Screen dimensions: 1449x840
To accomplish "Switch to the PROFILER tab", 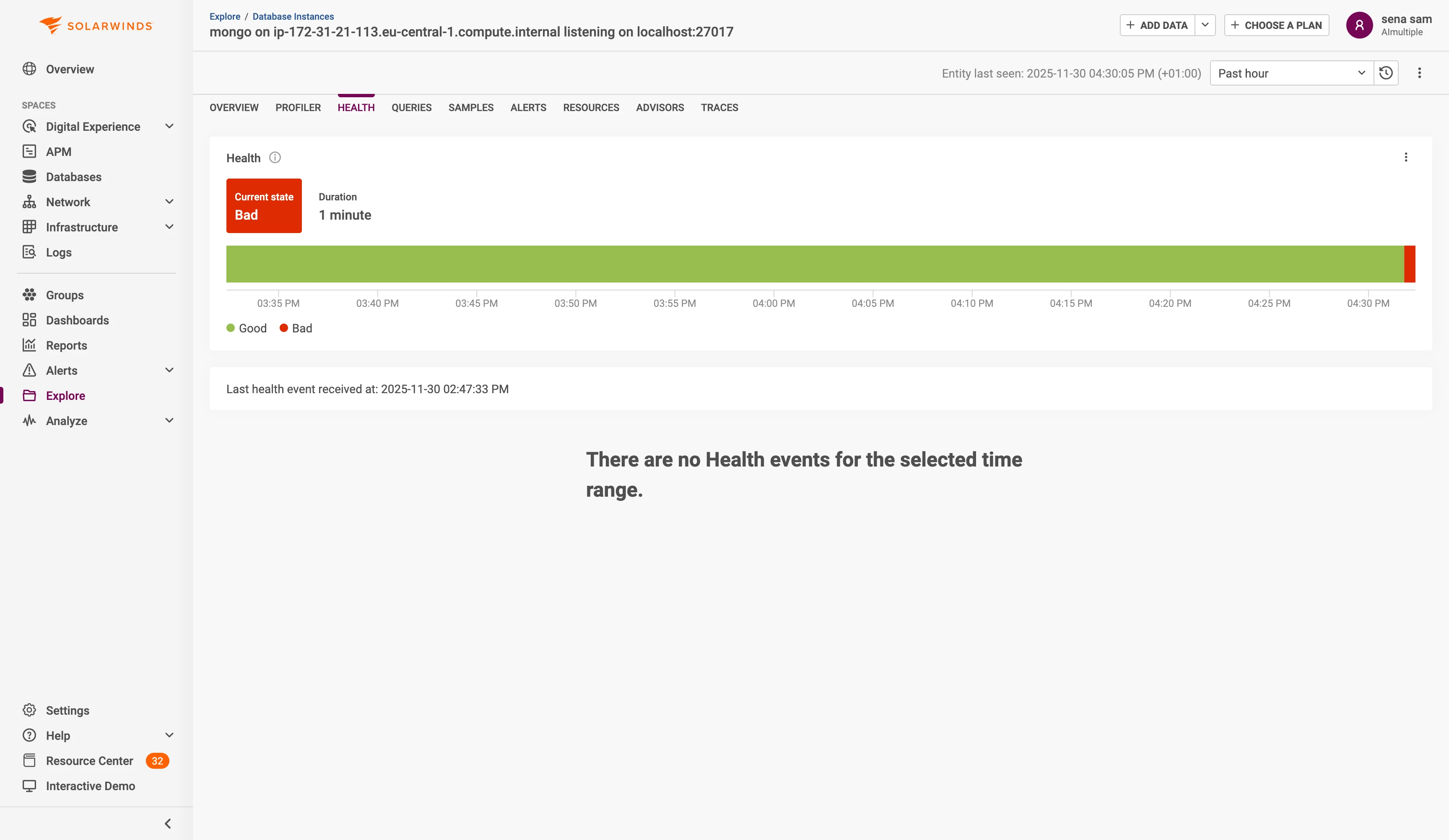I will 298,108.
